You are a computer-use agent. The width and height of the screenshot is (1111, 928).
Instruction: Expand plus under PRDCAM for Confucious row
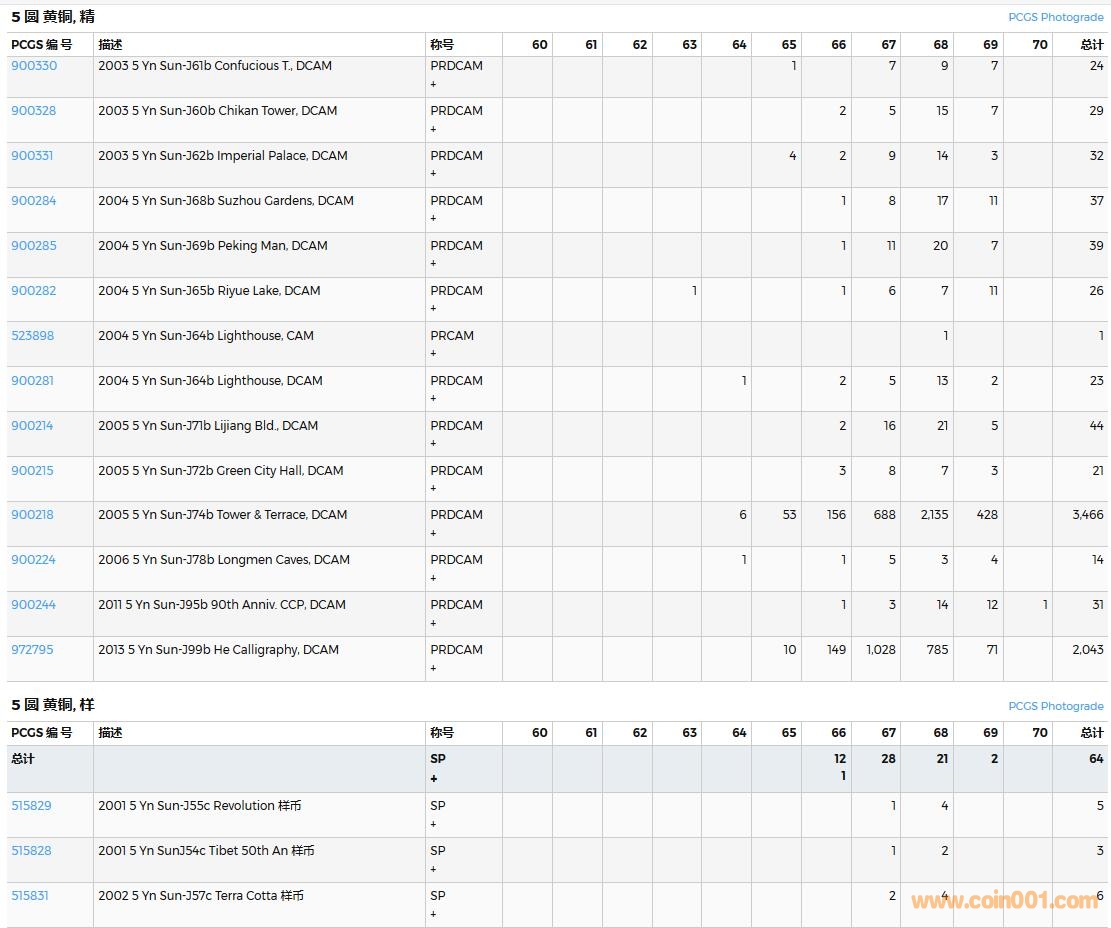(x=433, y=84)
